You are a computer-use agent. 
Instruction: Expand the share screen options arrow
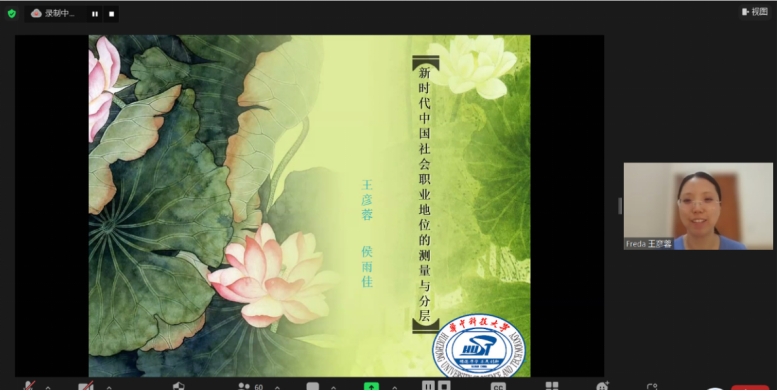tap(395, 387)
